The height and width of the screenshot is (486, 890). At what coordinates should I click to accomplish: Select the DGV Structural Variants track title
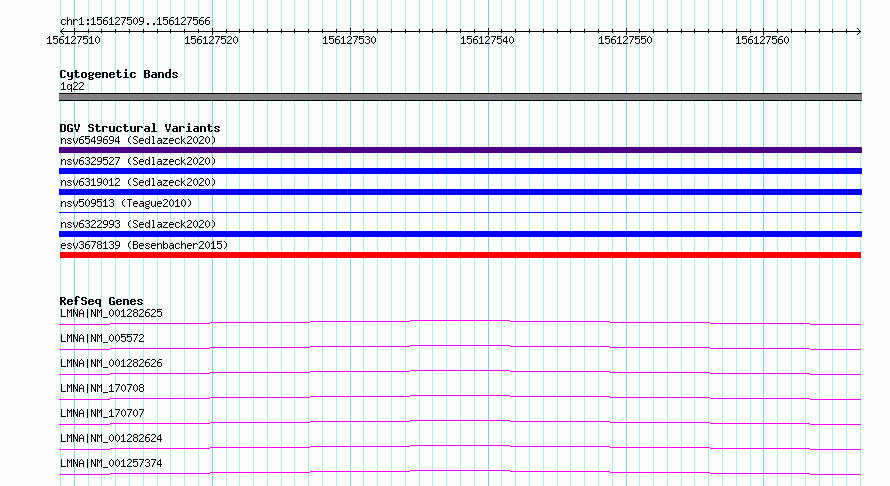[140, 128]
